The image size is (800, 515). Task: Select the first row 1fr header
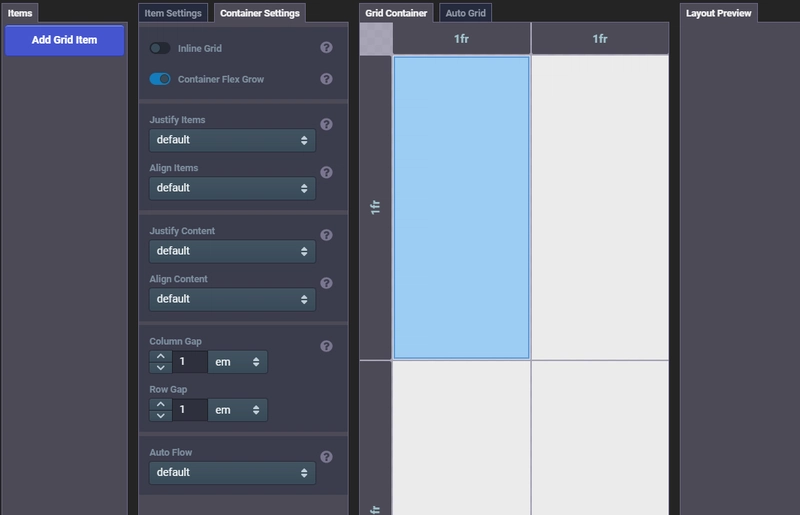(x=376, y=207)
